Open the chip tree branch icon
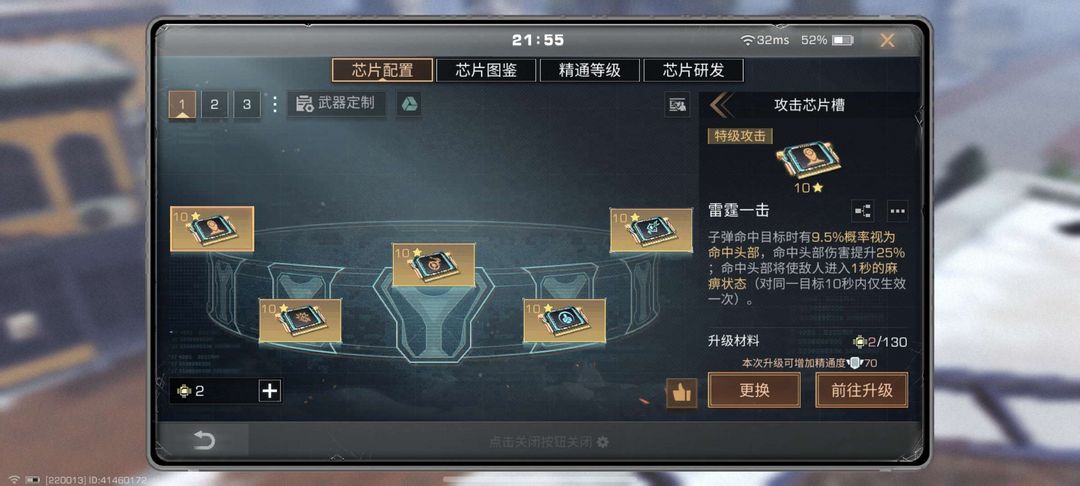The height and width of the screenshot is (486, 1080). click(x=863, y=211)
